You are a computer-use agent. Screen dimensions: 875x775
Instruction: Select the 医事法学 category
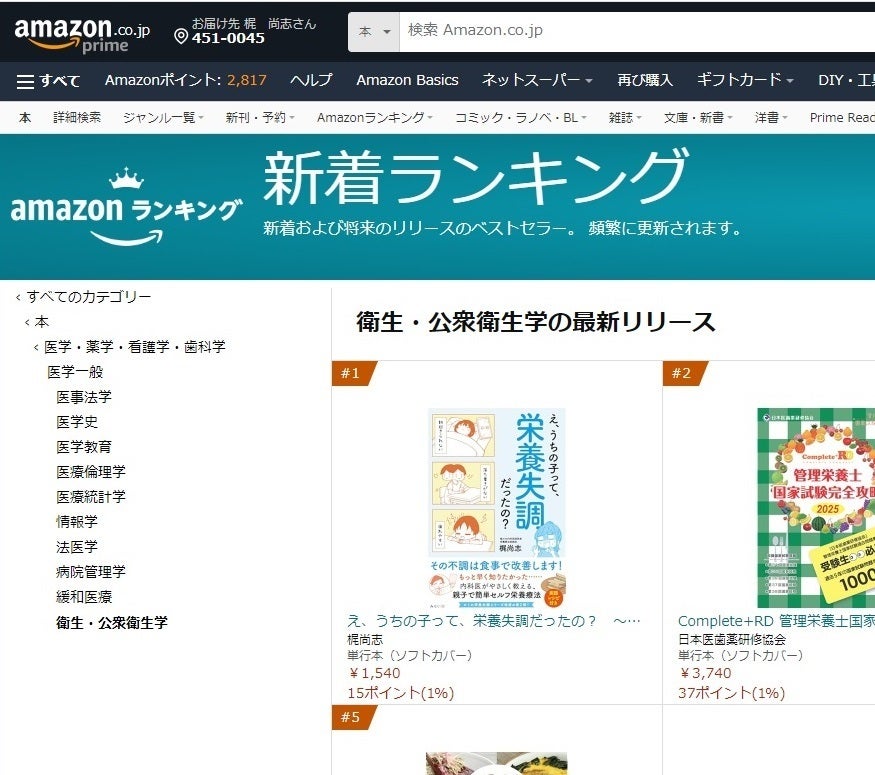coord(84,397)
